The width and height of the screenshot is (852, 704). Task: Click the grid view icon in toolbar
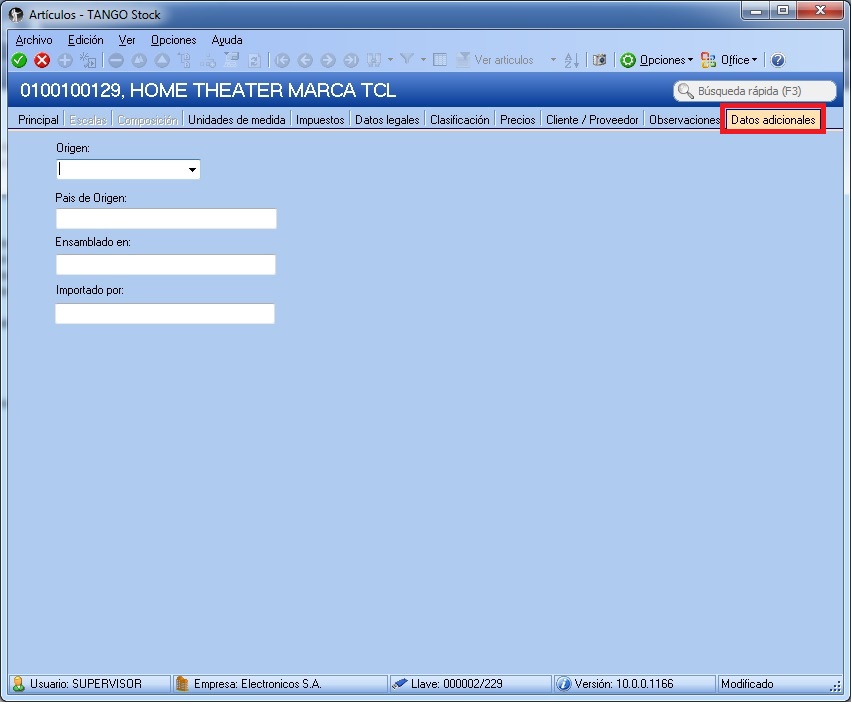point(440,60)
